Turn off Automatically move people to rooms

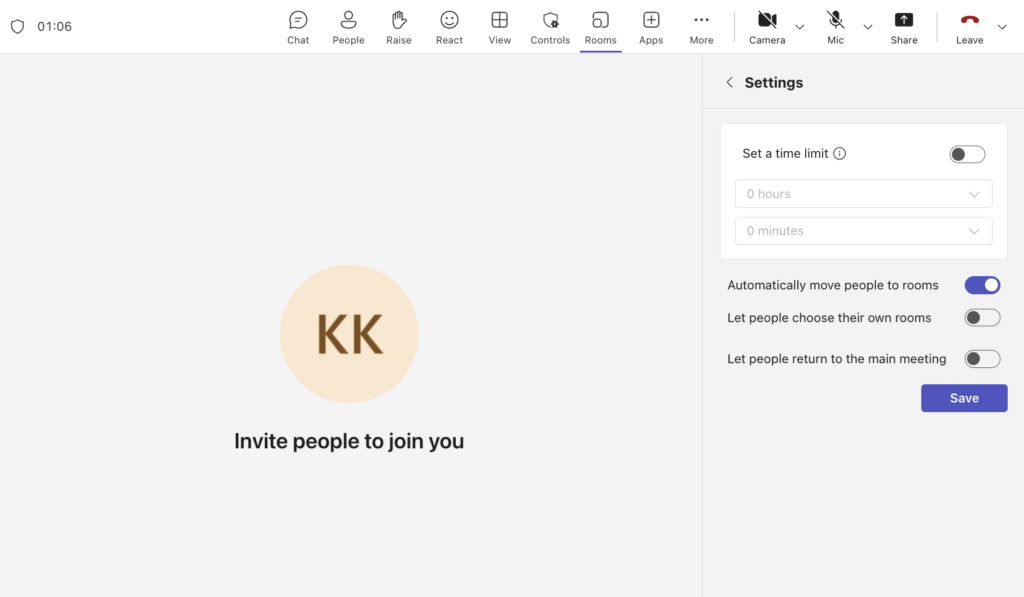pos(982,285)
